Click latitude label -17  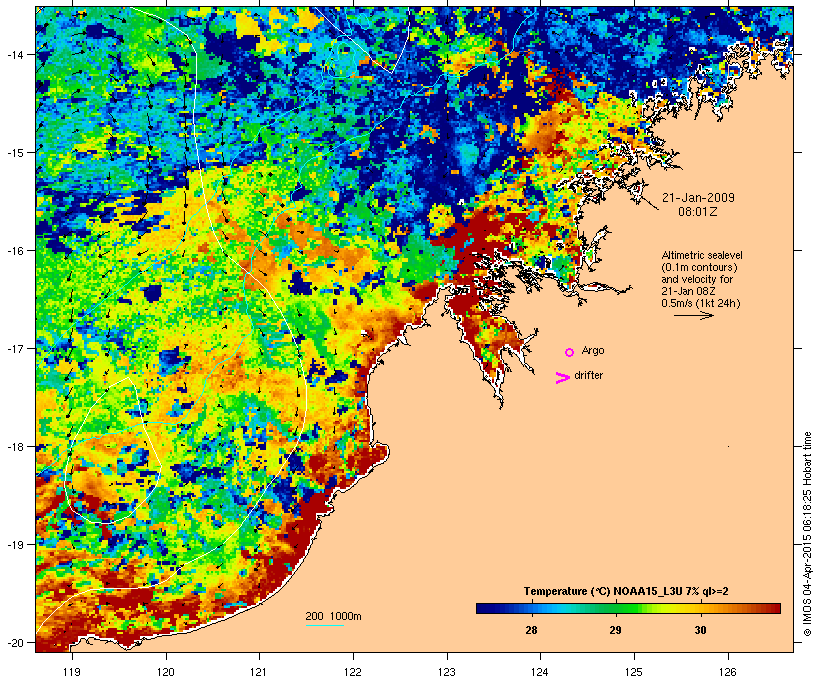14,348
